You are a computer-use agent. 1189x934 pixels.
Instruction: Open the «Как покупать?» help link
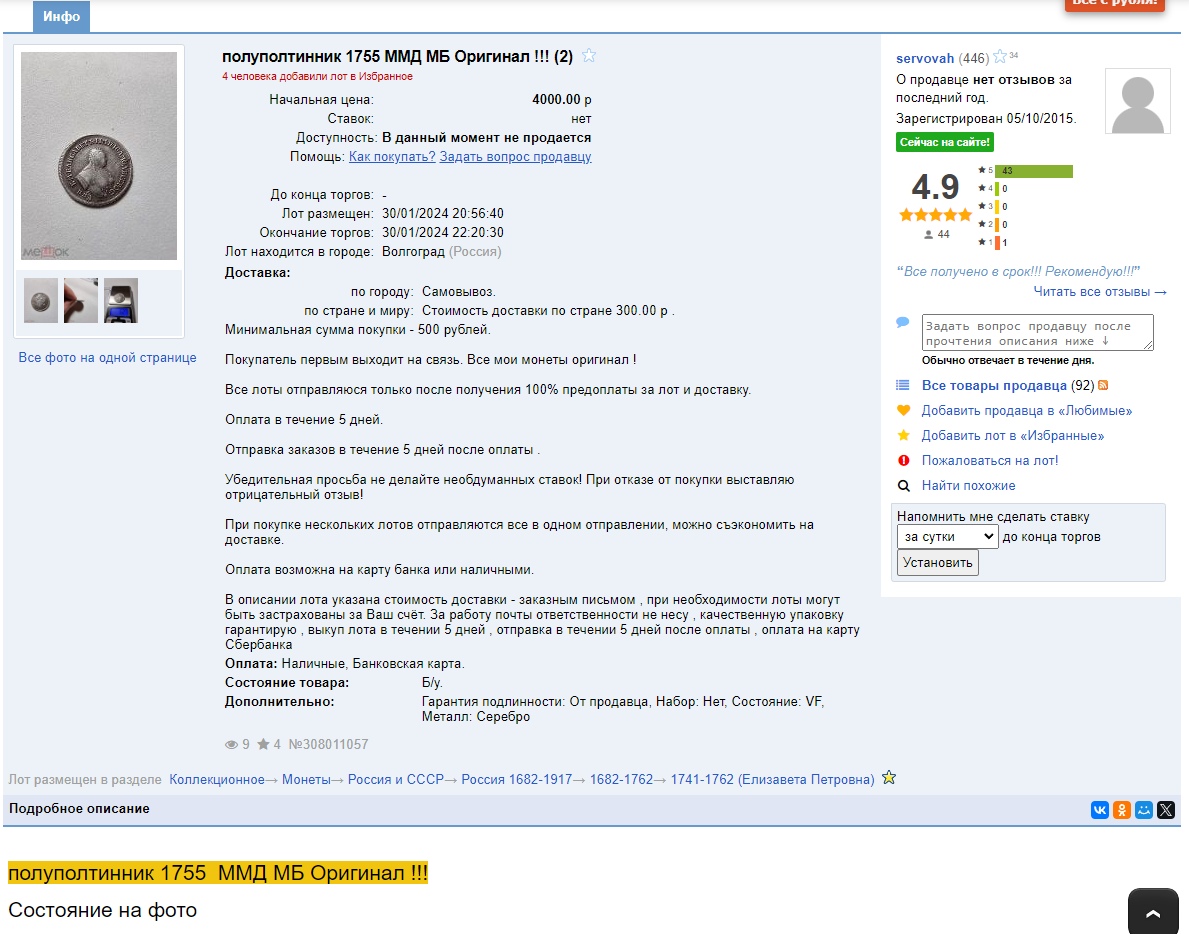point(391,157)
